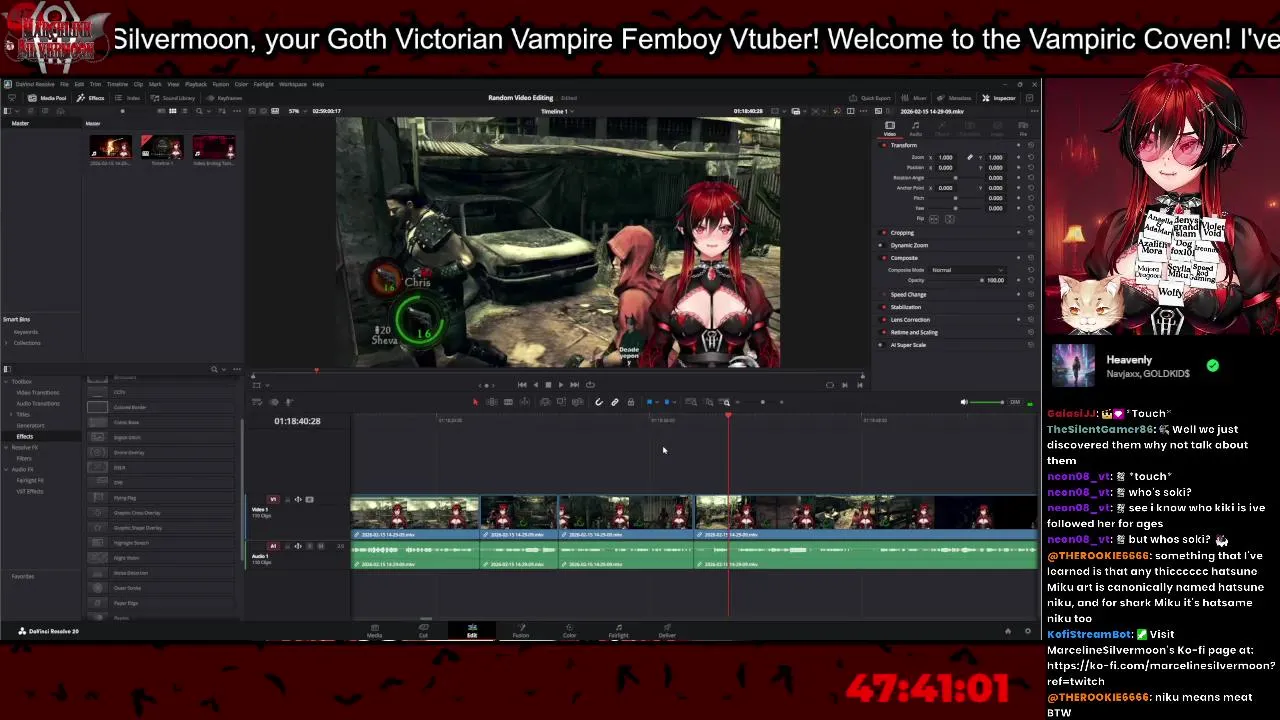The width and height of the screenshot is (1280, 720).
Task: Open Project Manager home icon
Action: [1008, 631]
